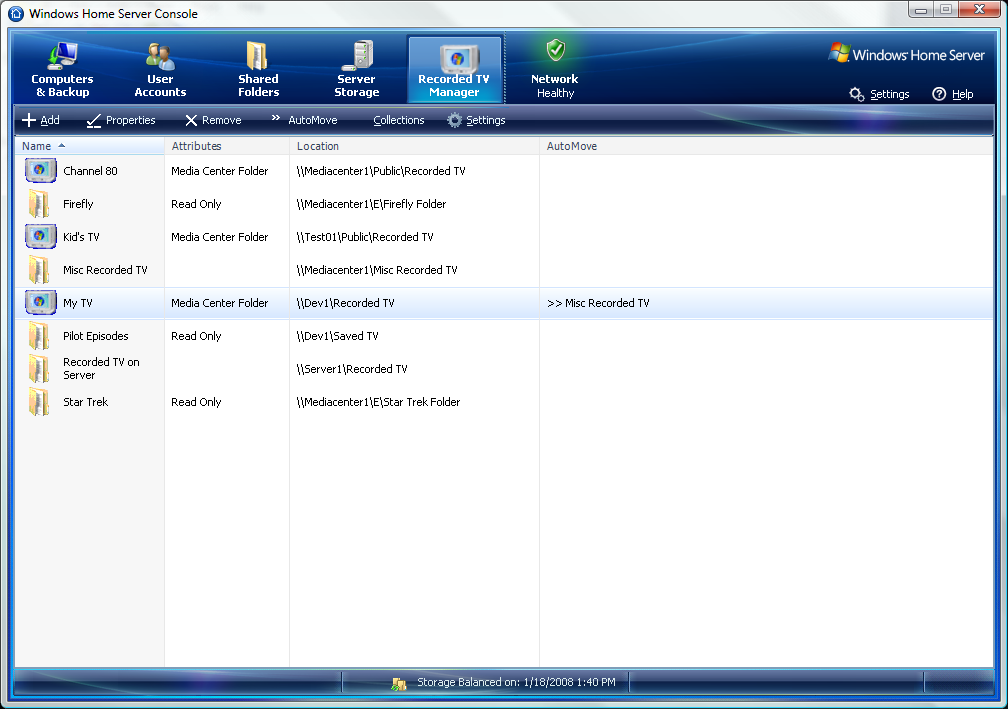
Task: Click the My TV media center icon
Action: click(40, 303)
